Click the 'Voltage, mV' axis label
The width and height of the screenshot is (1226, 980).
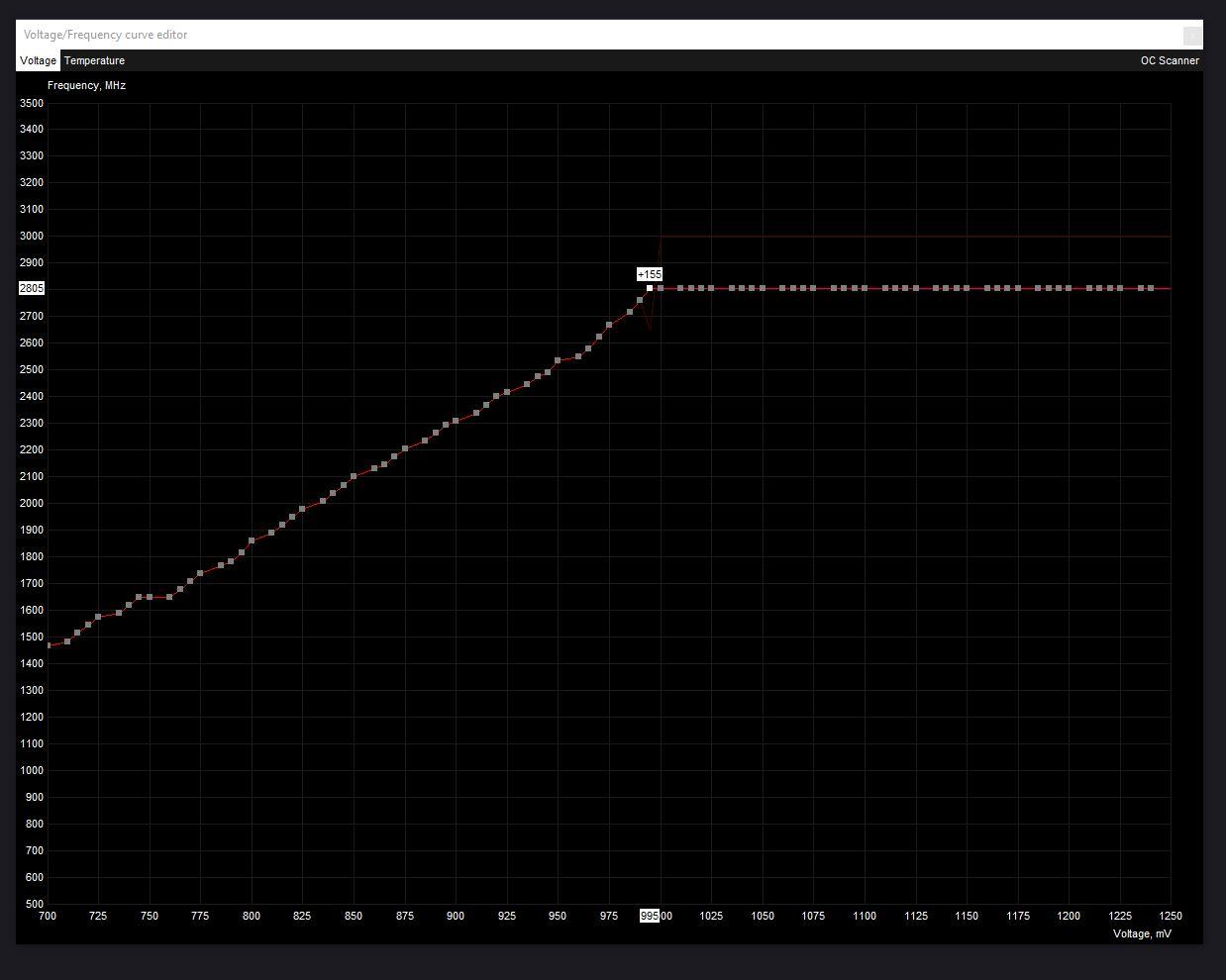point(1142,933)
